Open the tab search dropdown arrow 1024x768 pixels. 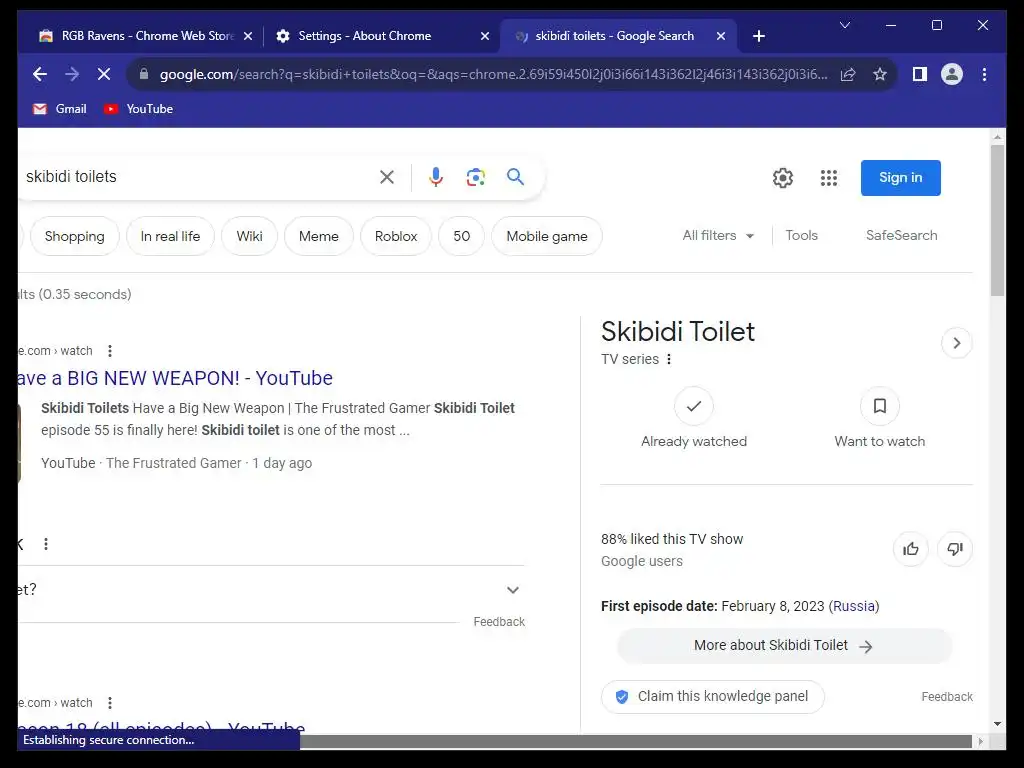coord(844,25)
